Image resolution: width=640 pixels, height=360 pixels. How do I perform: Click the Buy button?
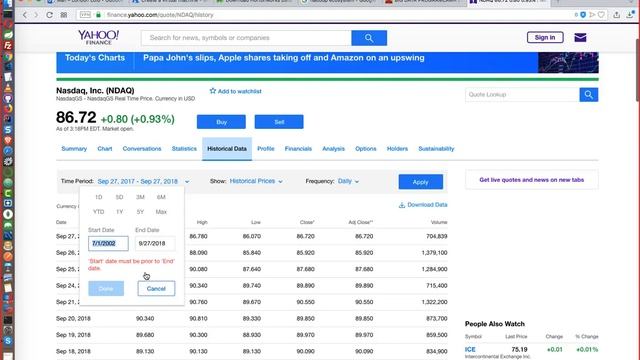[221, 122]
